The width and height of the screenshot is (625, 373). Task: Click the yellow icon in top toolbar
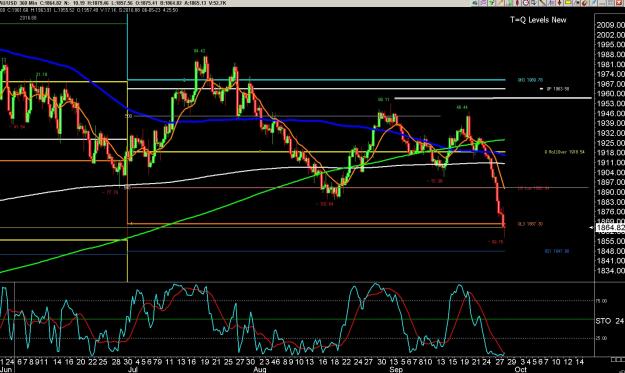point(568,3)
